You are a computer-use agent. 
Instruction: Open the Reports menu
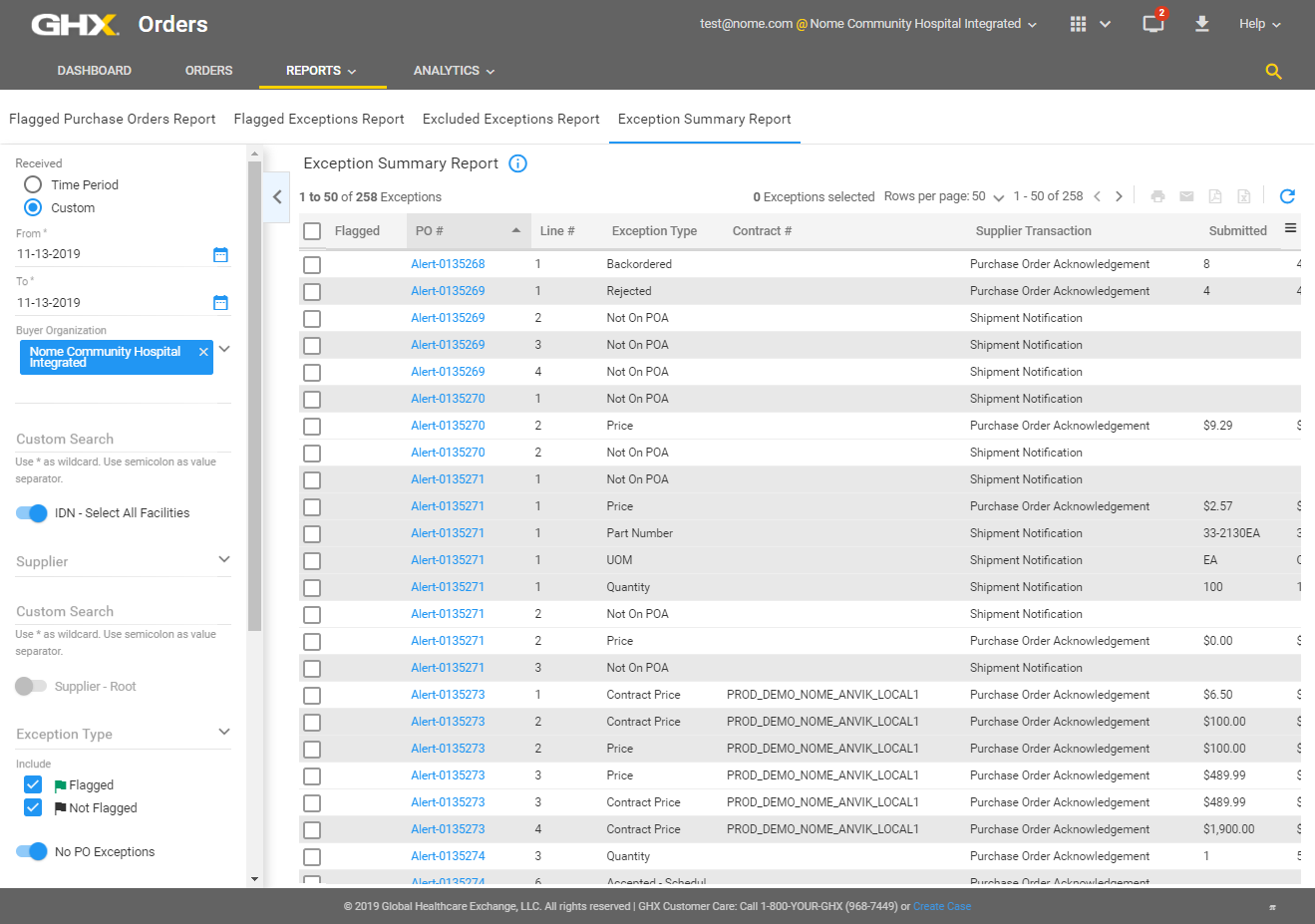pos(322,71)
